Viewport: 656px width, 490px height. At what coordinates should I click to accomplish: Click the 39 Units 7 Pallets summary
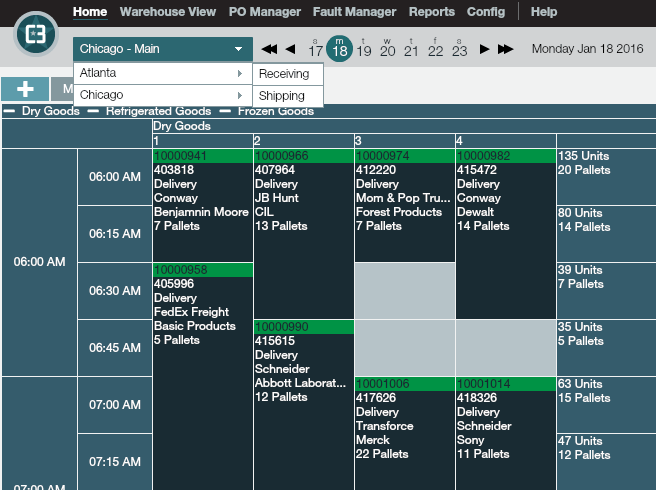click(606, 290)
